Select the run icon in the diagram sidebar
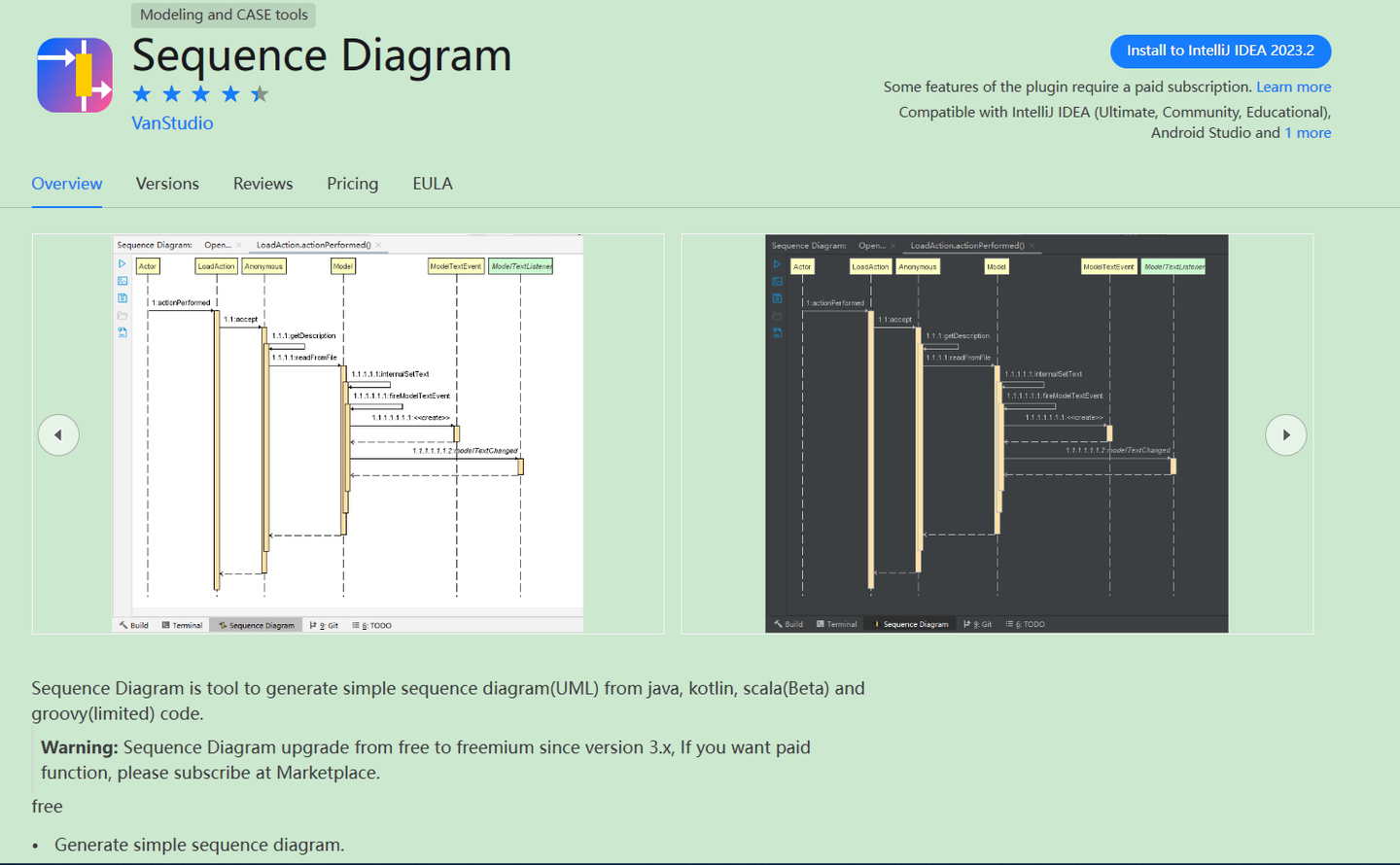 [x=122, y=263]
